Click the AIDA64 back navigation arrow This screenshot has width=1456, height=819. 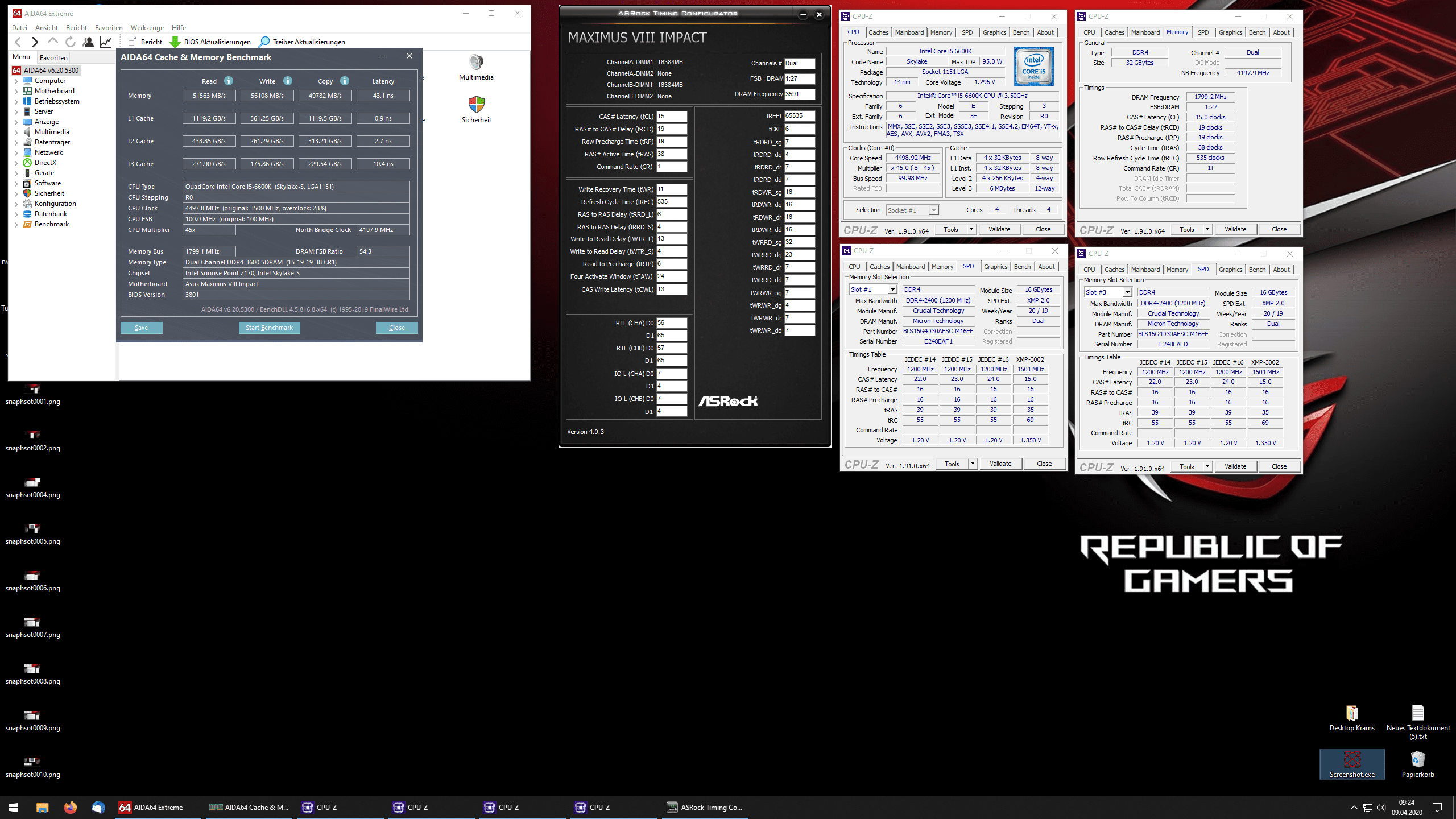[x=18, y=42]
